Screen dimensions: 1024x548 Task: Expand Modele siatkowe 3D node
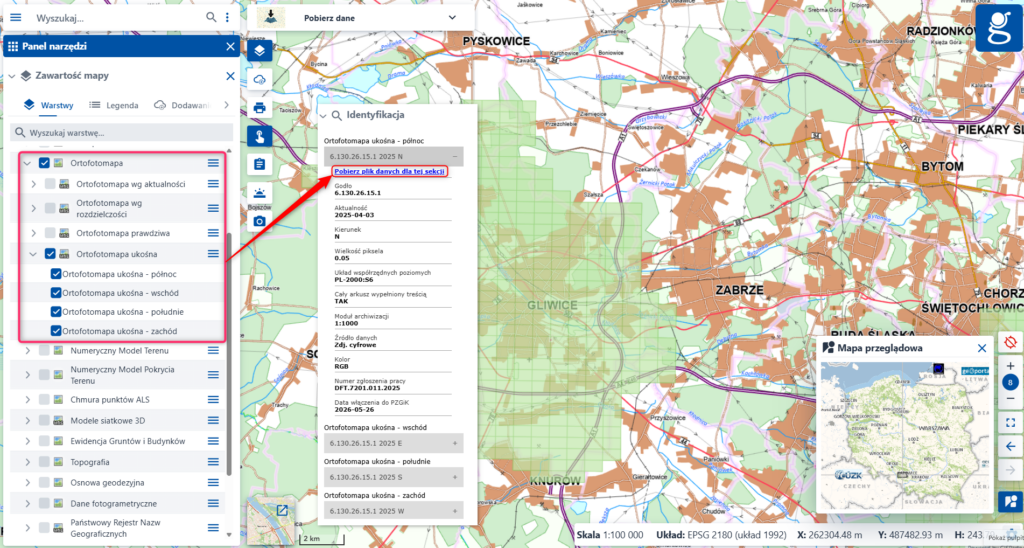(x=27, y=420)
